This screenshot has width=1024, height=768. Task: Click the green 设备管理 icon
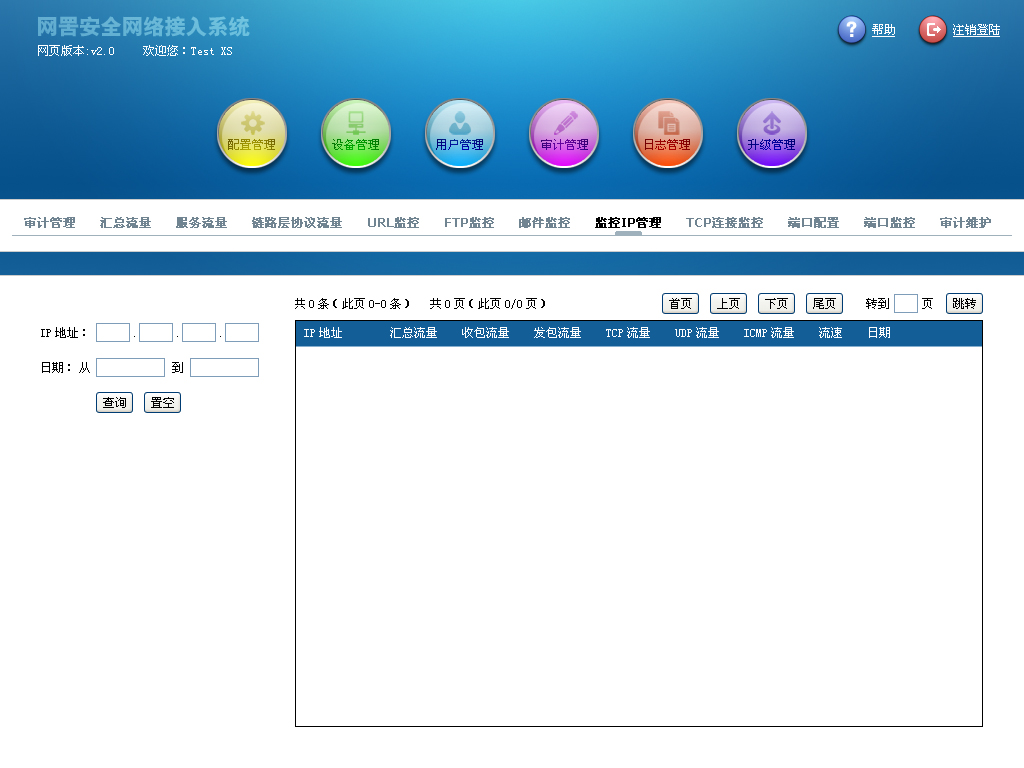[x=356, y=133]
